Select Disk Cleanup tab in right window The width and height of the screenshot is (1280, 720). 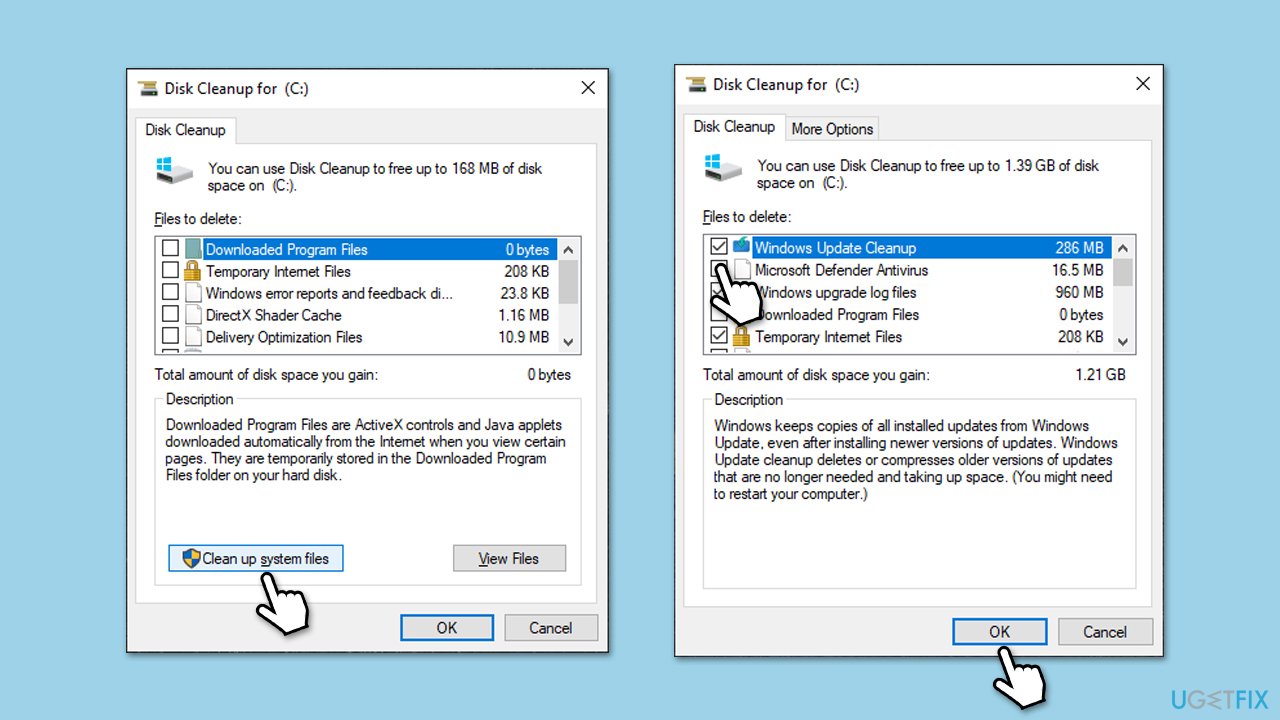tap(734, 127)
